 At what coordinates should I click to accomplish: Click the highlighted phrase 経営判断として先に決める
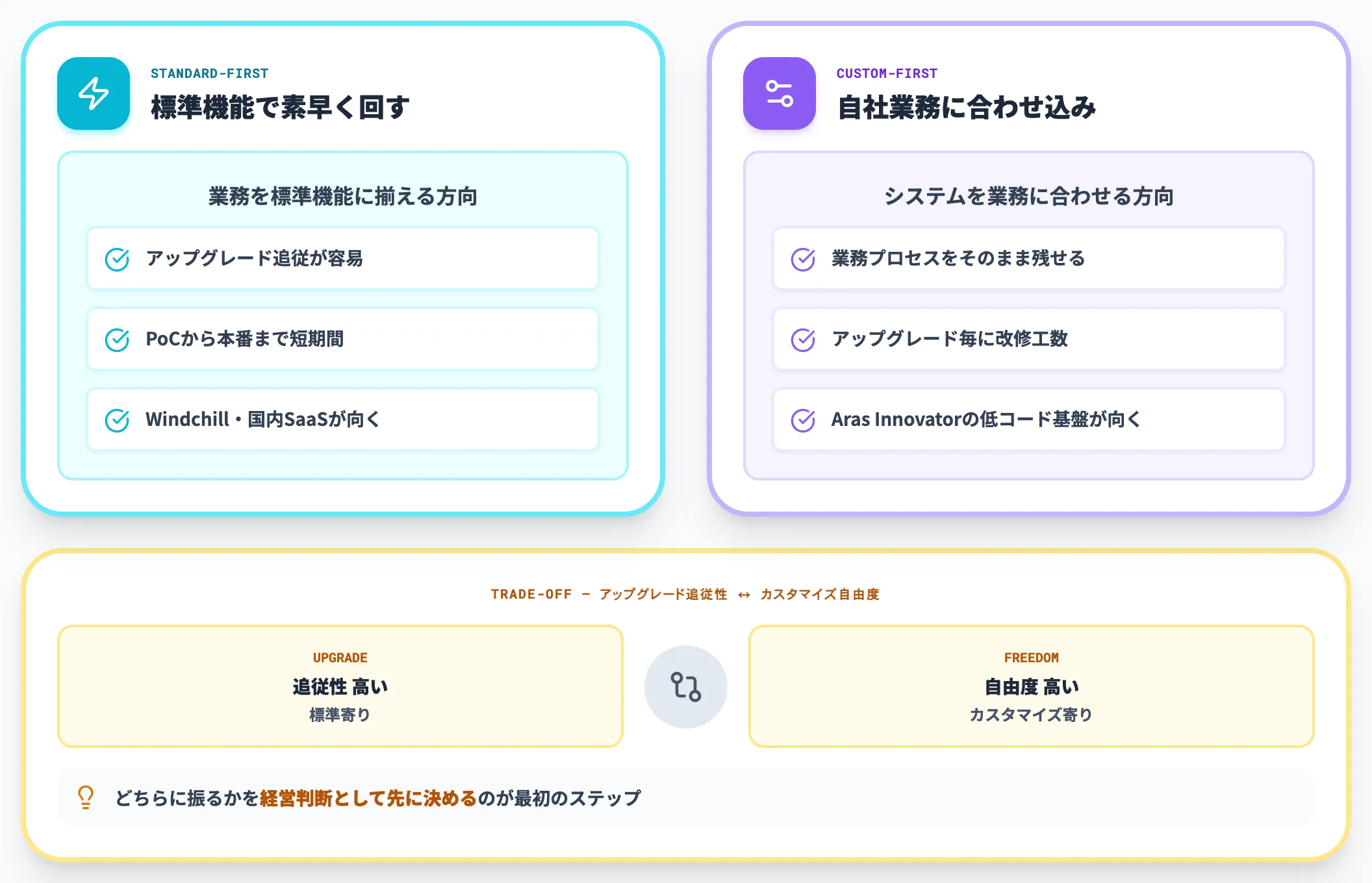pyautogui.click(x=368, y=798)
